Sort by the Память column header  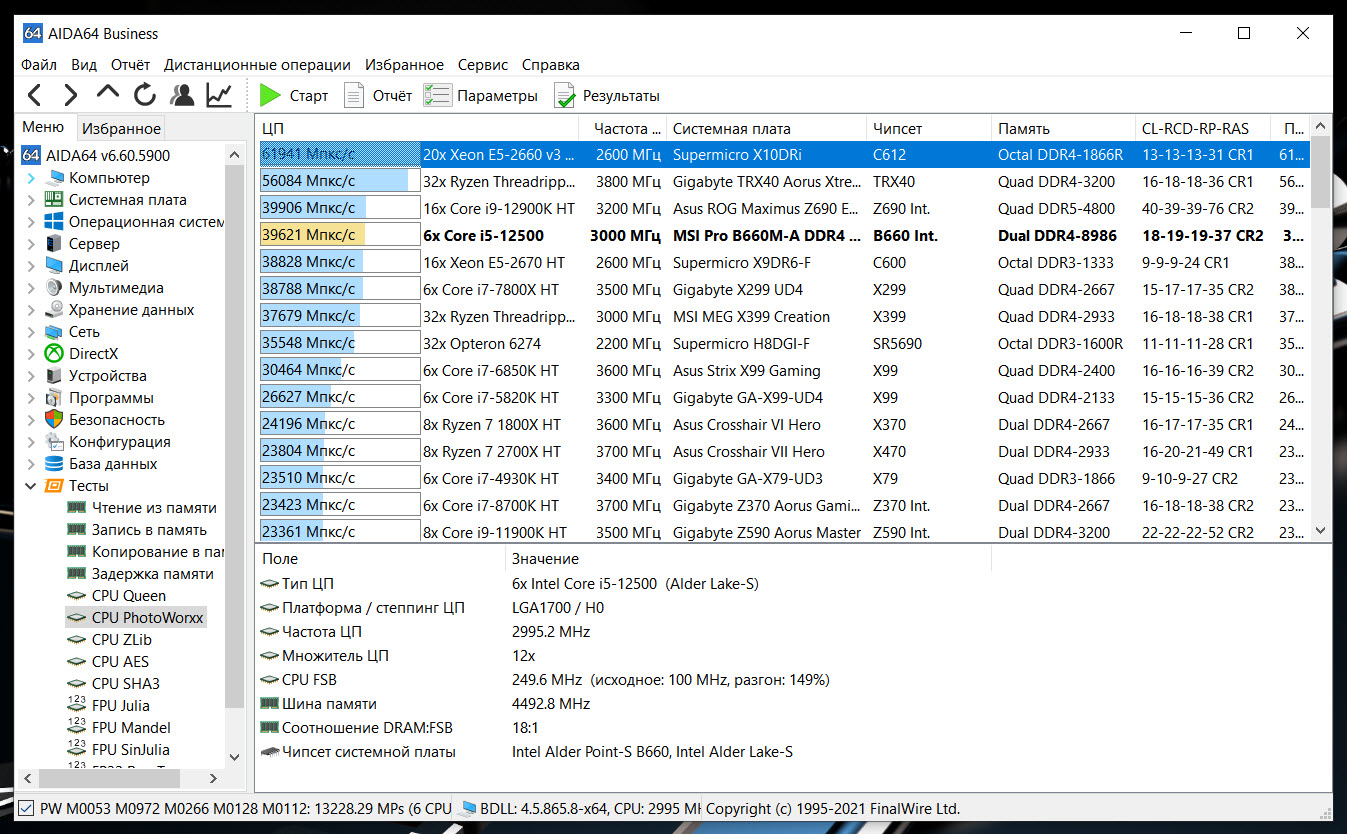coord(1064,128)
